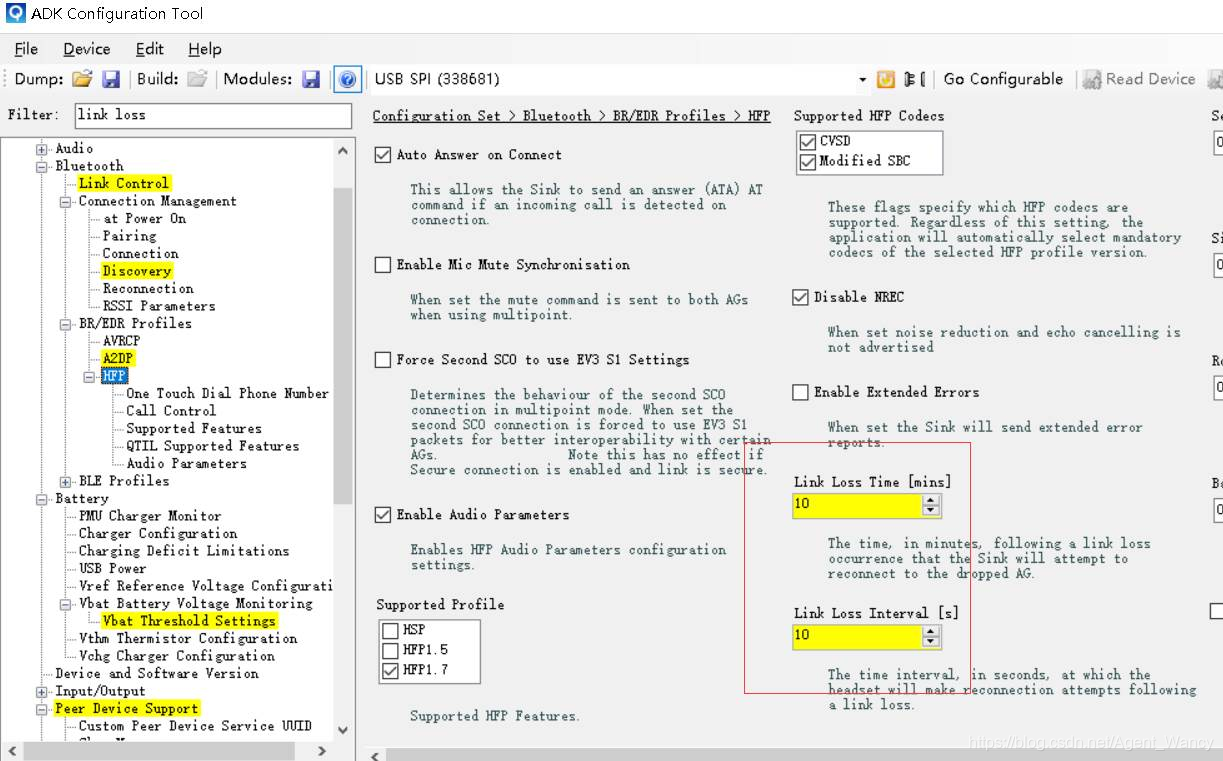Check the HSP supported profile
Screen dimensions: 1223x761
[x=390, y=630]
